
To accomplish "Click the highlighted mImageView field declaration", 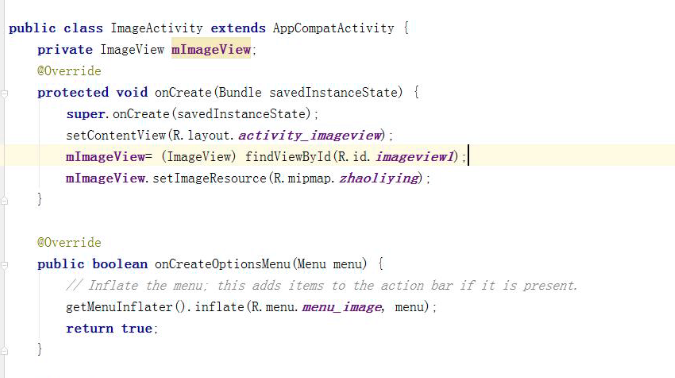I will pyautogui.click(x=211, y=50).
